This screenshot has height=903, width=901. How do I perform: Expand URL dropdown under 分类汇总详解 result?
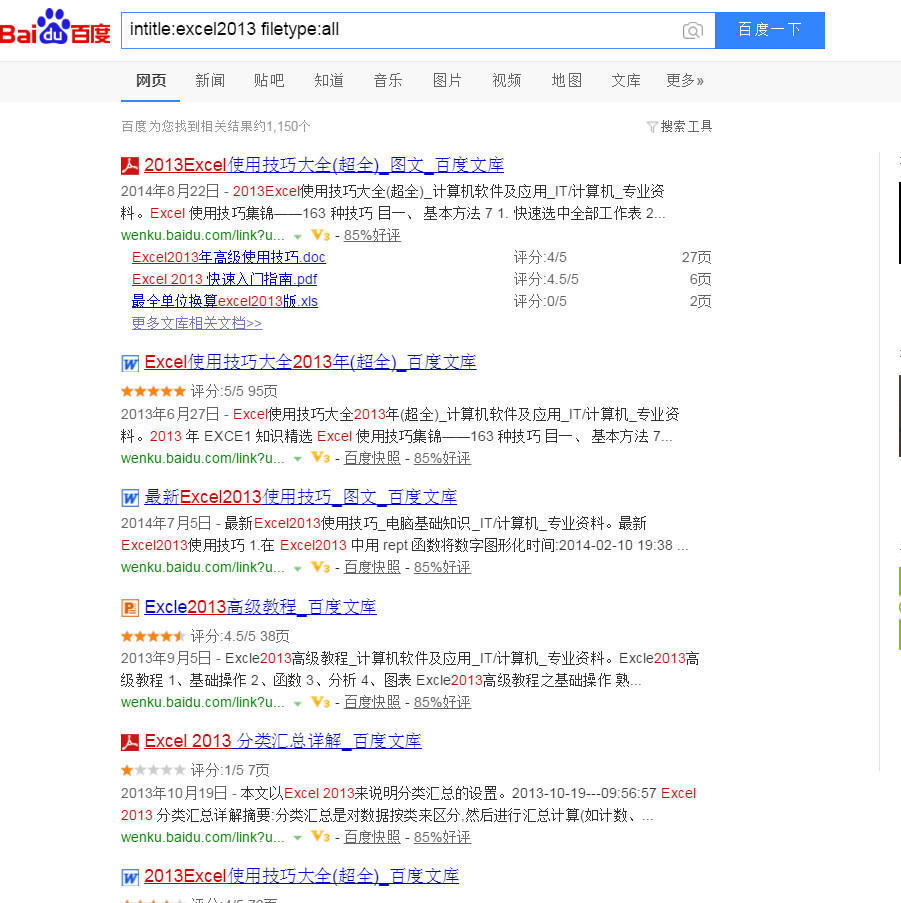(x=298, y=838)
